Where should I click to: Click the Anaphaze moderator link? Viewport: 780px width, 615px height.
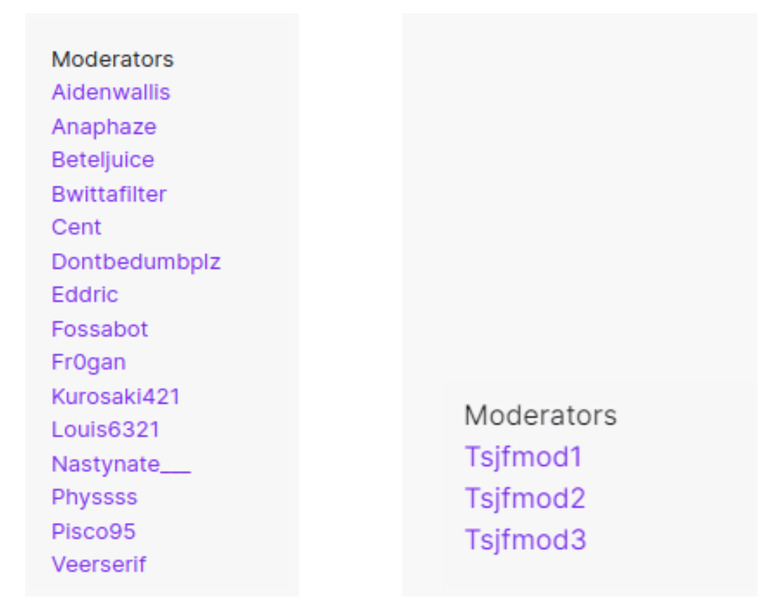pyautogui.click(x=104, y=127)
